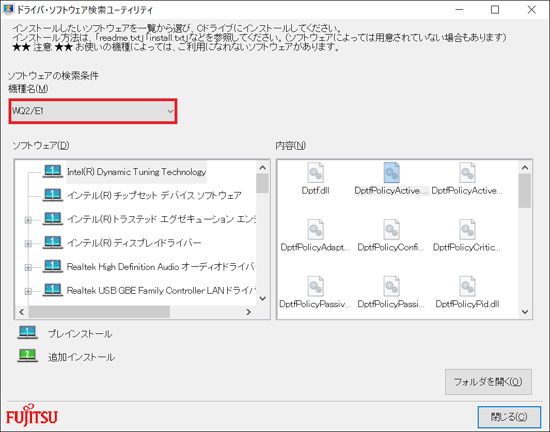This screenshot has height=432, width=550.
Task: Select the DptfPolicyPassiv file icon
Action: (315, 286)
